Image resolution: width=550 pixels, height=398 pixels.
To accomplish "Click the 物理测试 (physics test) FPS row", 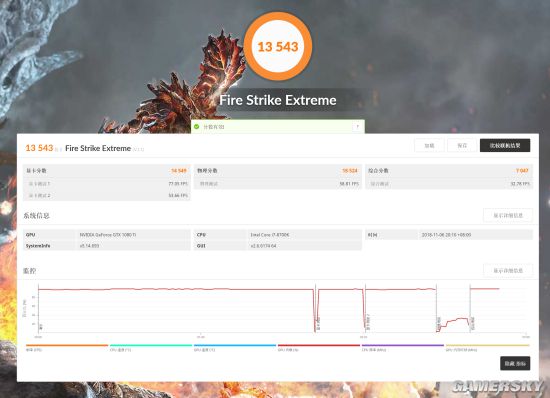I will tap(277, 184).
